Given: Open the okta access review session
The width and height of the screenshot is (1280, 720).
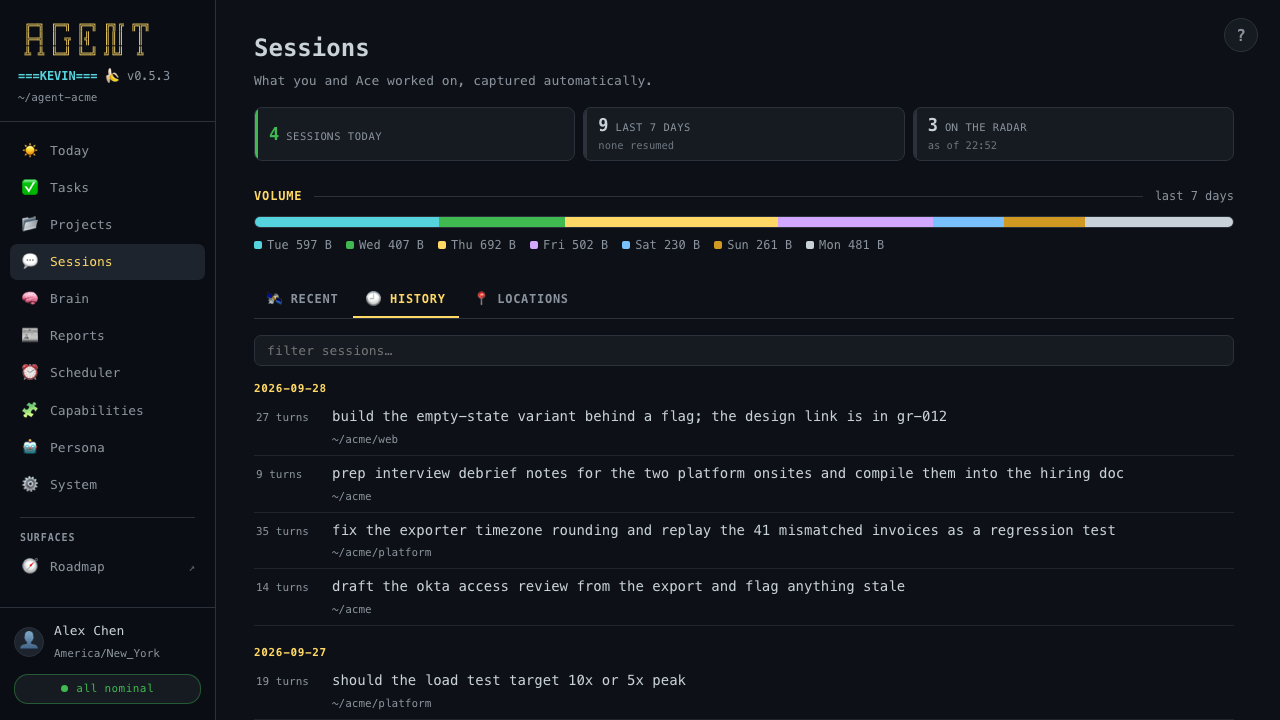Looking at the screenshot, I should [744, 597].
